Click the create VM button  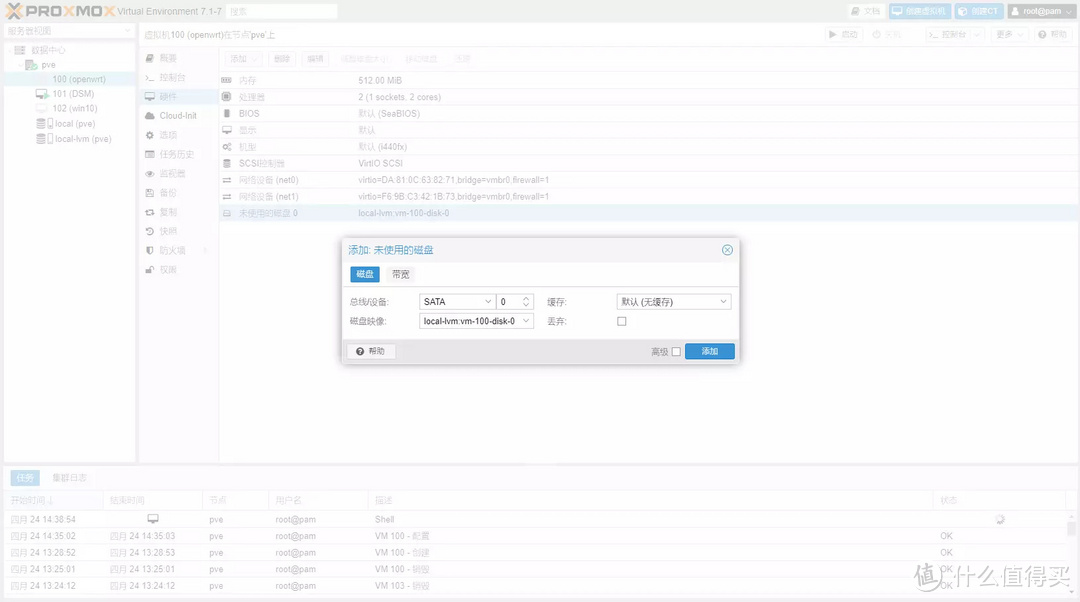(x=920, y=11)
